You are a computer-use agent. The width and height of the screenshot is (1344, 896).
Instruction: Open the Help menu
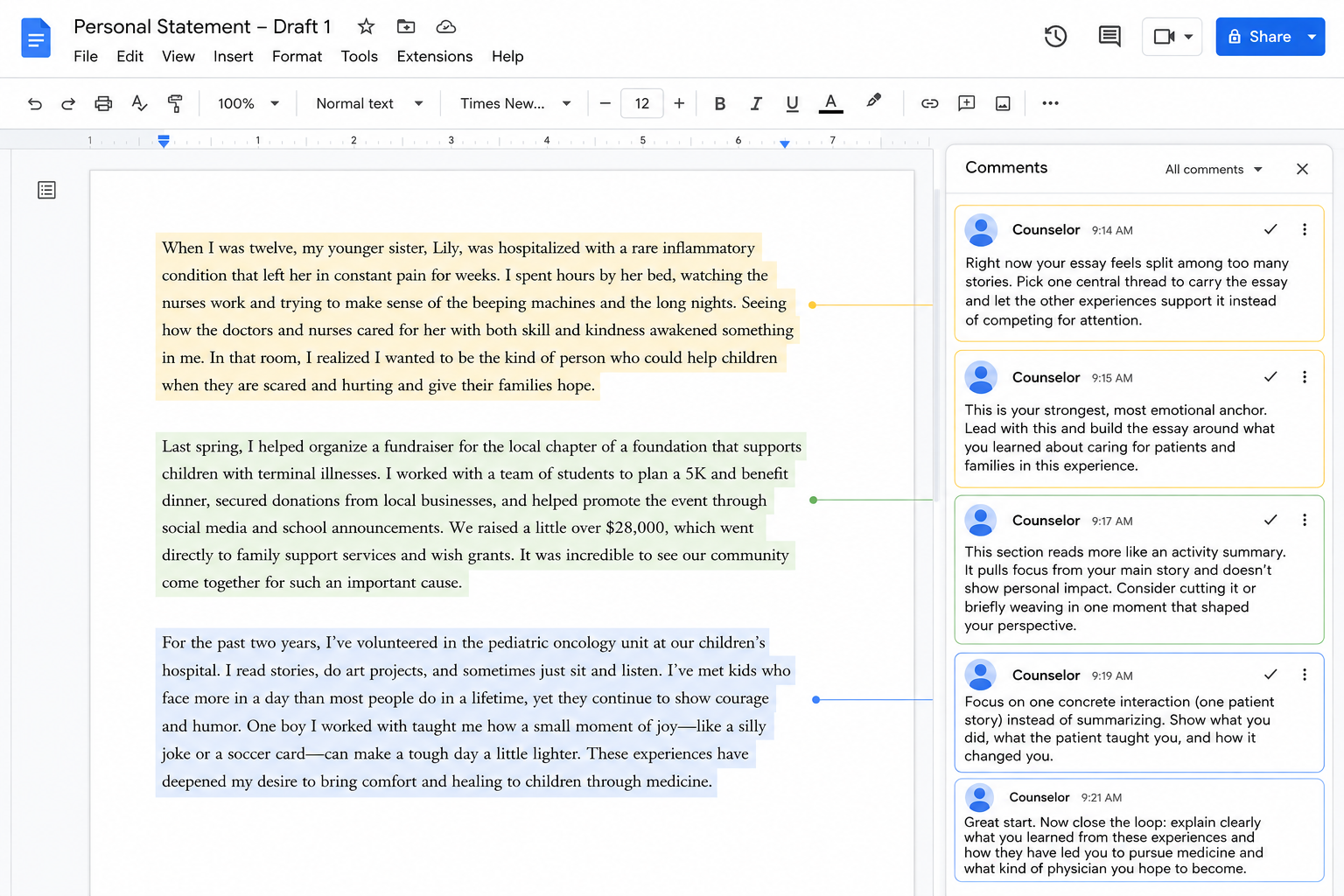(x=507, y=56)
